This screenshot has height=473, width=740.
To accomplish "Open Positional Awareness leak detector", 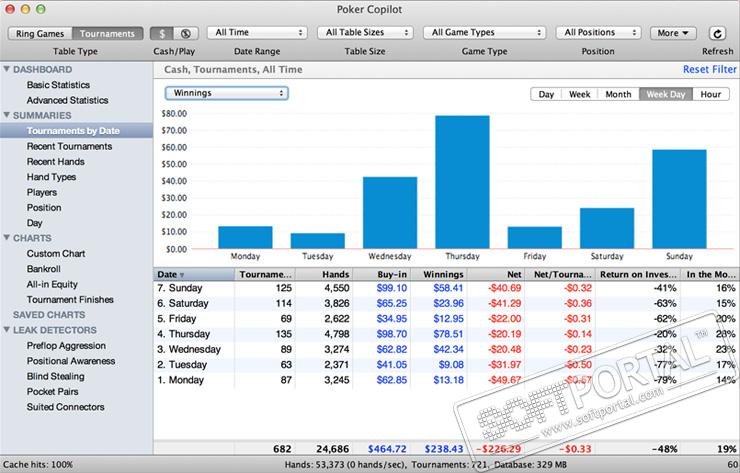I will [x=71, y=361].
